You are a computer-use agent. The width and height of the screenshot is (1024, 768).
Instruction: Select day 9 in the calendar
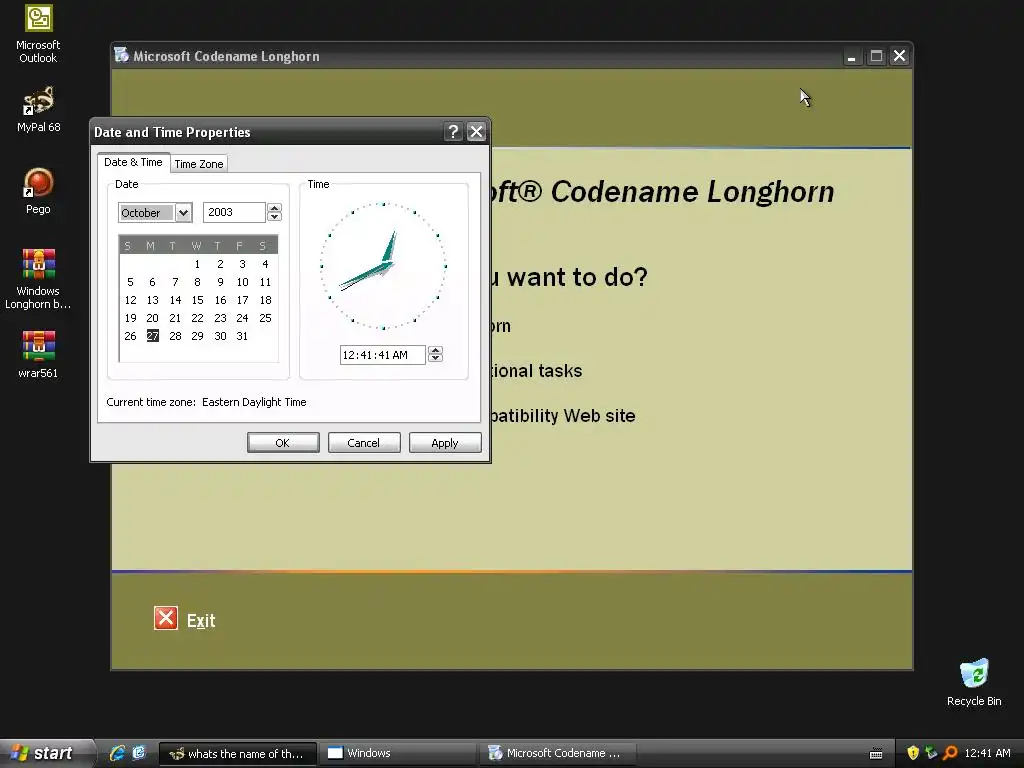coord(220,282)
